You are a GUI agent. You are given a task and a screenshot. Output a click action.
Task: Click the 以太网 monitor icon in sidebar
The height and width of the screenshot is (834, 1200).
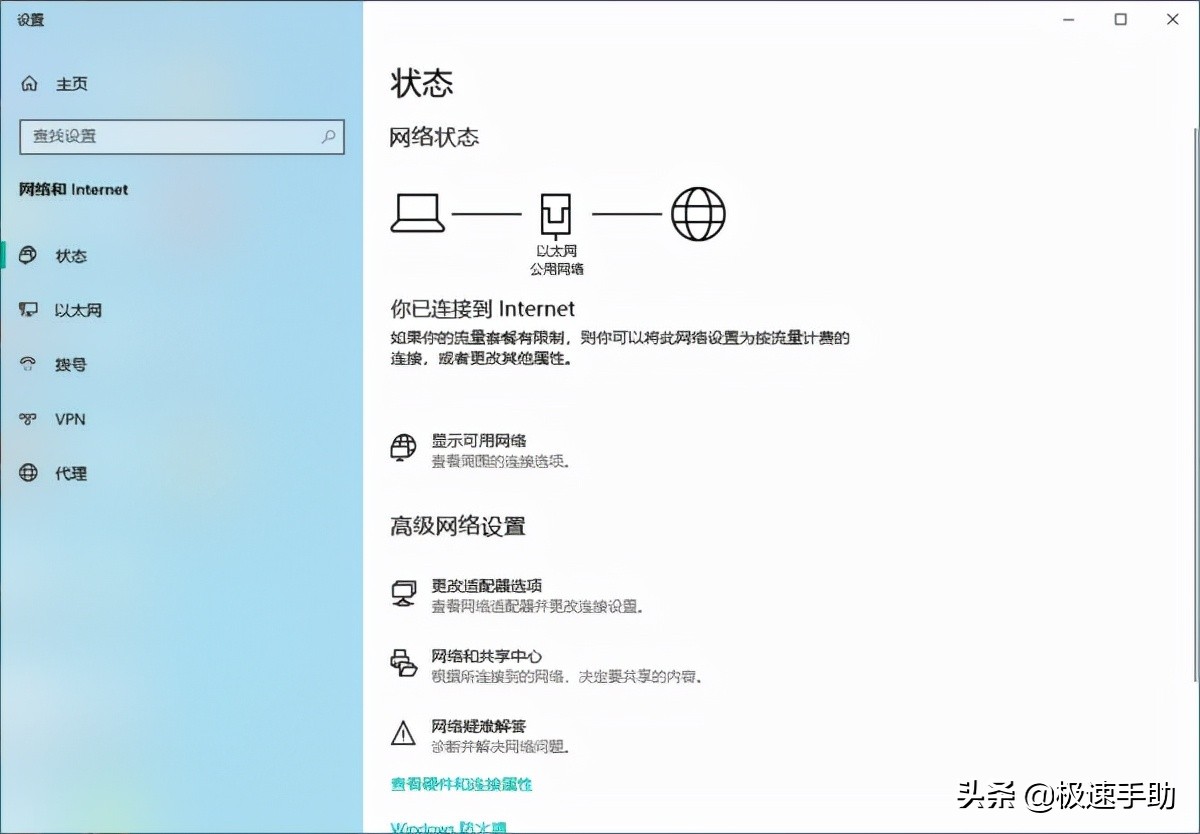(x=29, y=310)
